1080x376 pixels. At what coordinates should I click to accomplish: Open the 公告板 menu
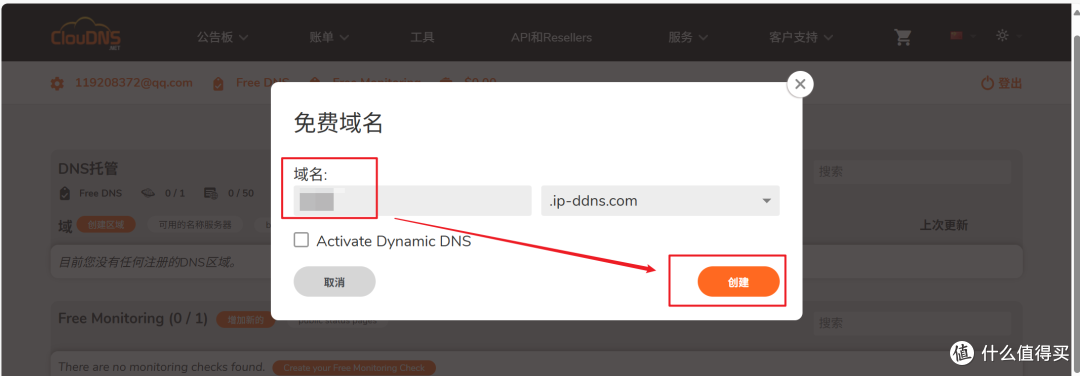tap(222, 37)
